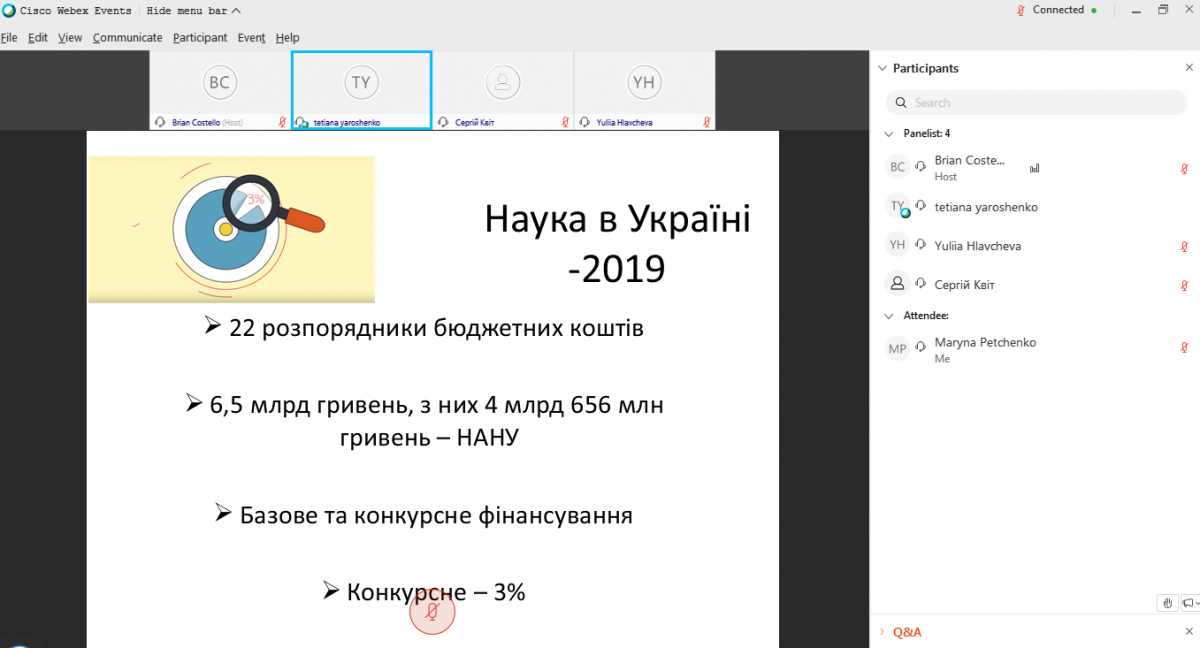
Task: Click Hide menu bar button
Action: coord(193,11)
